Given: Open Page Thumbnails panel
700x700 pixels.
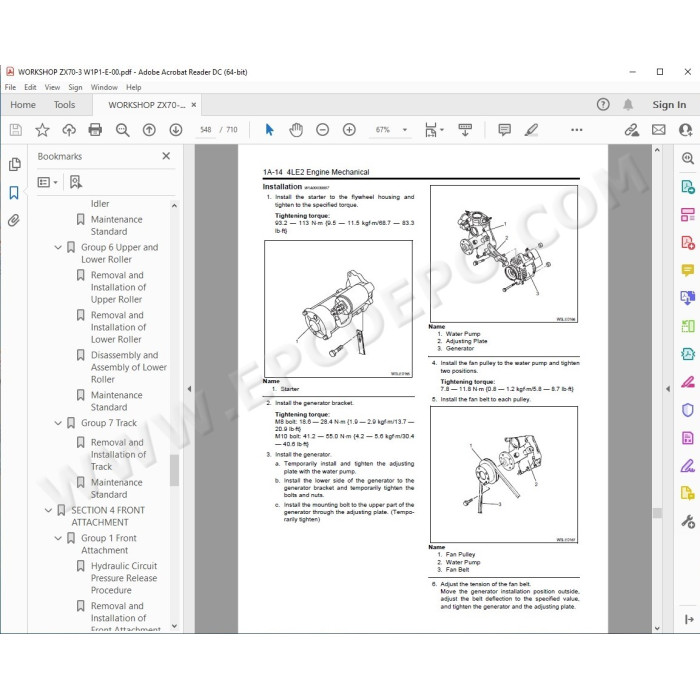Looking at the screenshot, I should coord(14,164).
